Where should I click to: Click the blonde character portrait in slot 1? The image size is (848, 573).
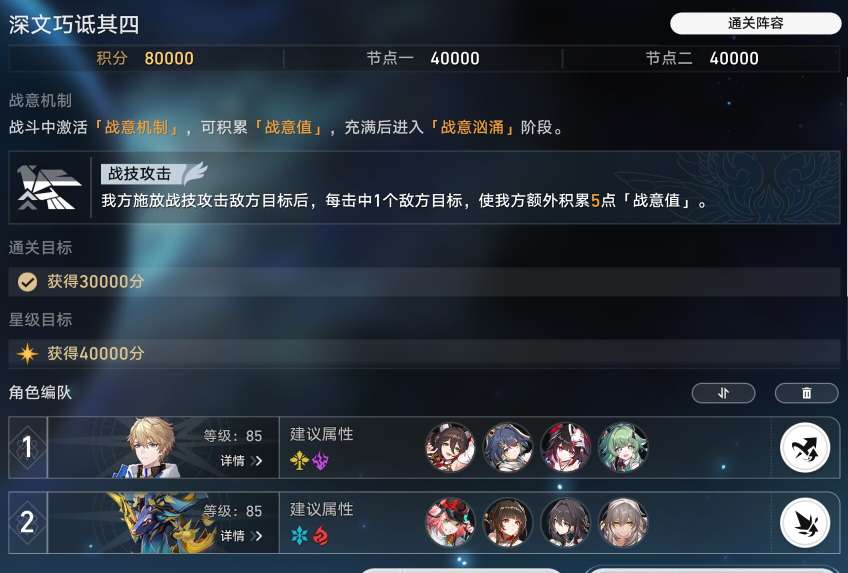(149, 447)
